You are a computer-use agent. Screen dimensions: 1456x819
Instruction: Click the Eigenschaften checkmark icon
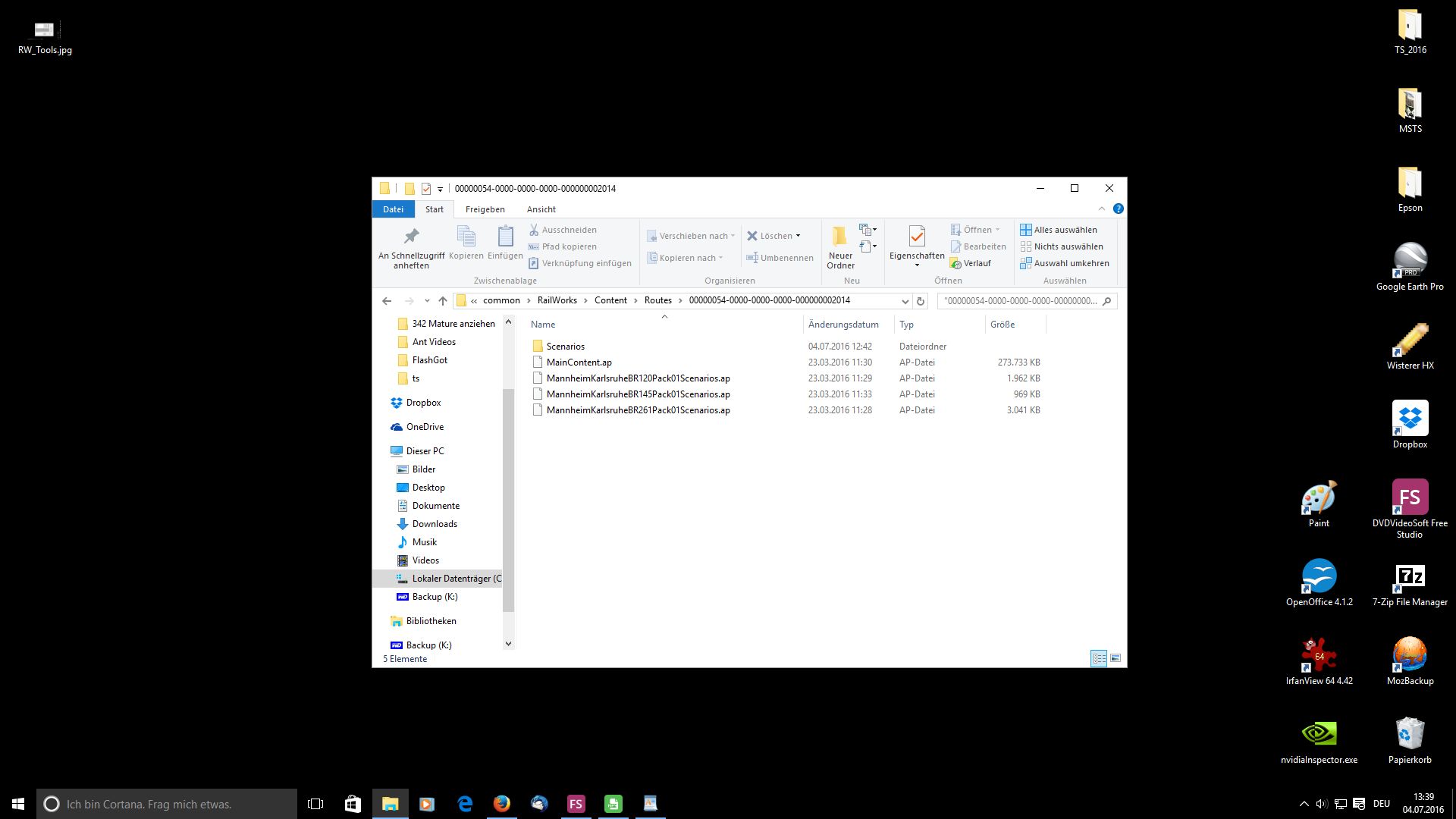pos(916,237)
